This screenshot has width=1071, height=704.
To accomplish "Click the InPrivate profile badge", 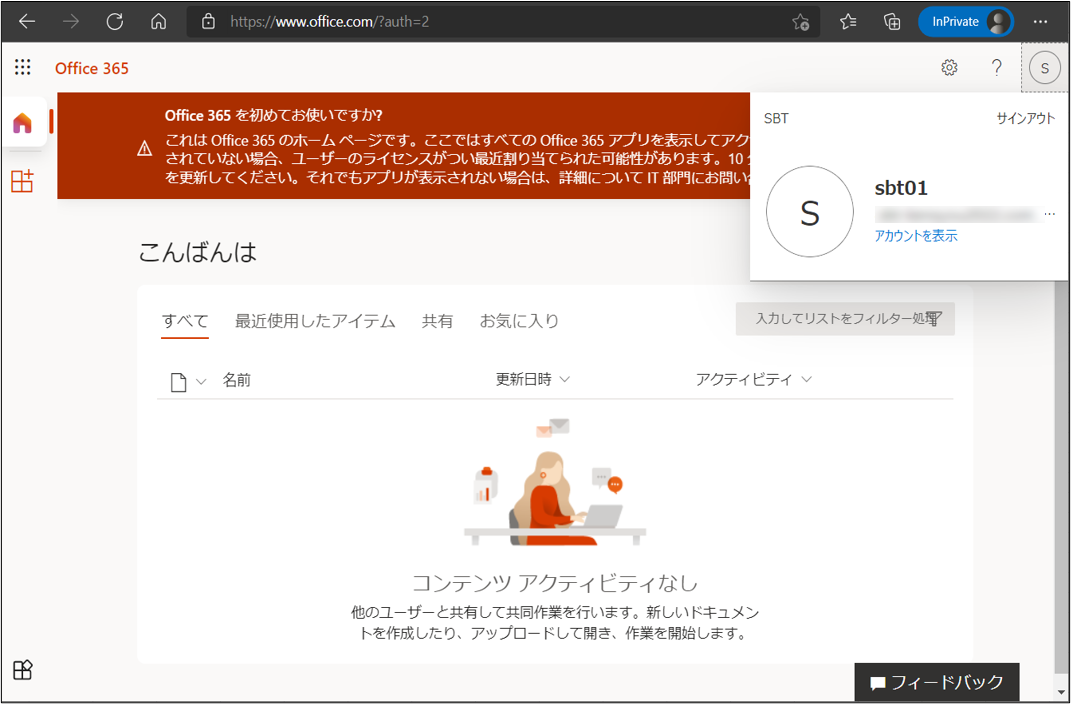I will pyautogui.click(x=966, y=22).
